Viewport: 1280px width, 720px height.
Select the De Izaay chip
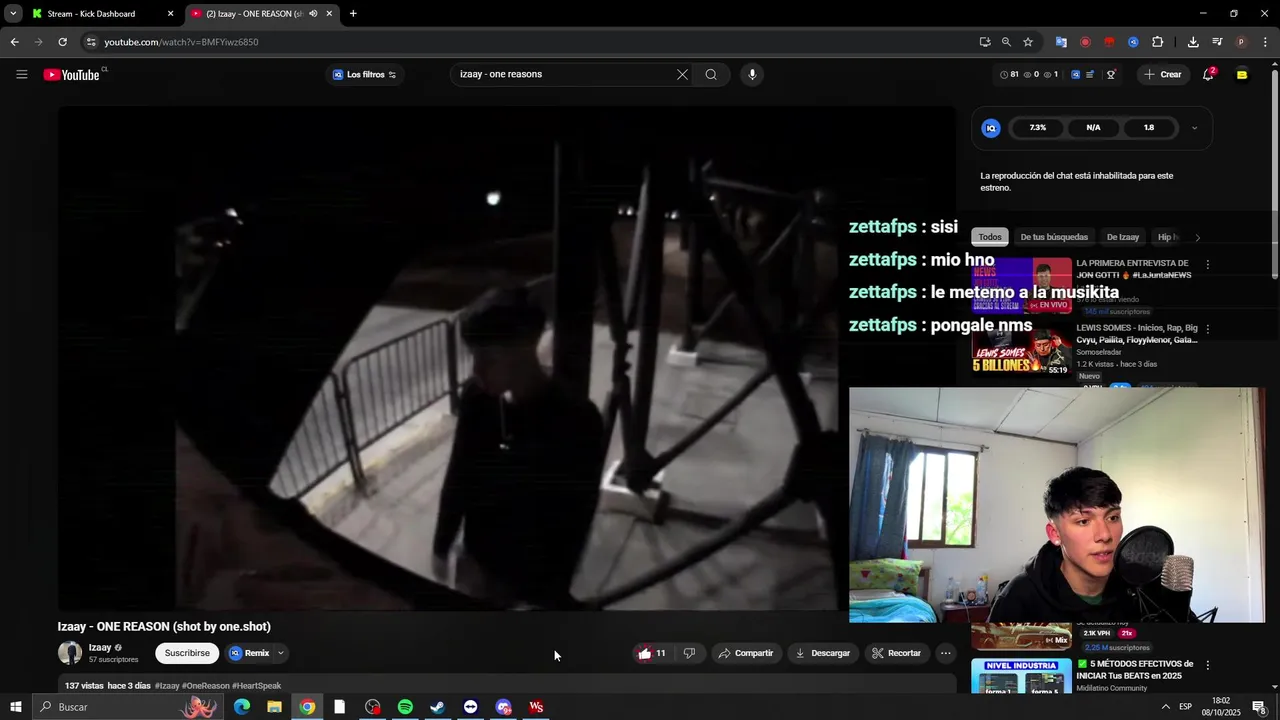1123,237
